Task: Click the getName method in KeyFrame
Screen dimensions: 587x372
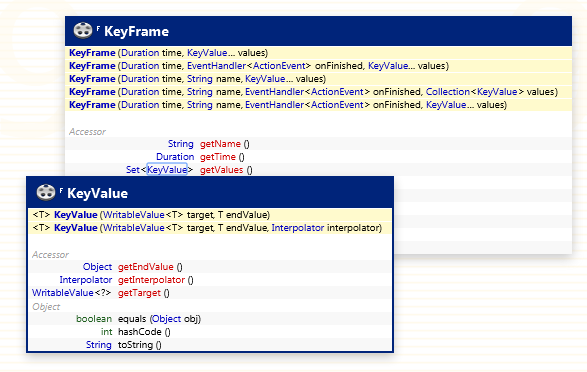Action: click(220, 144)
